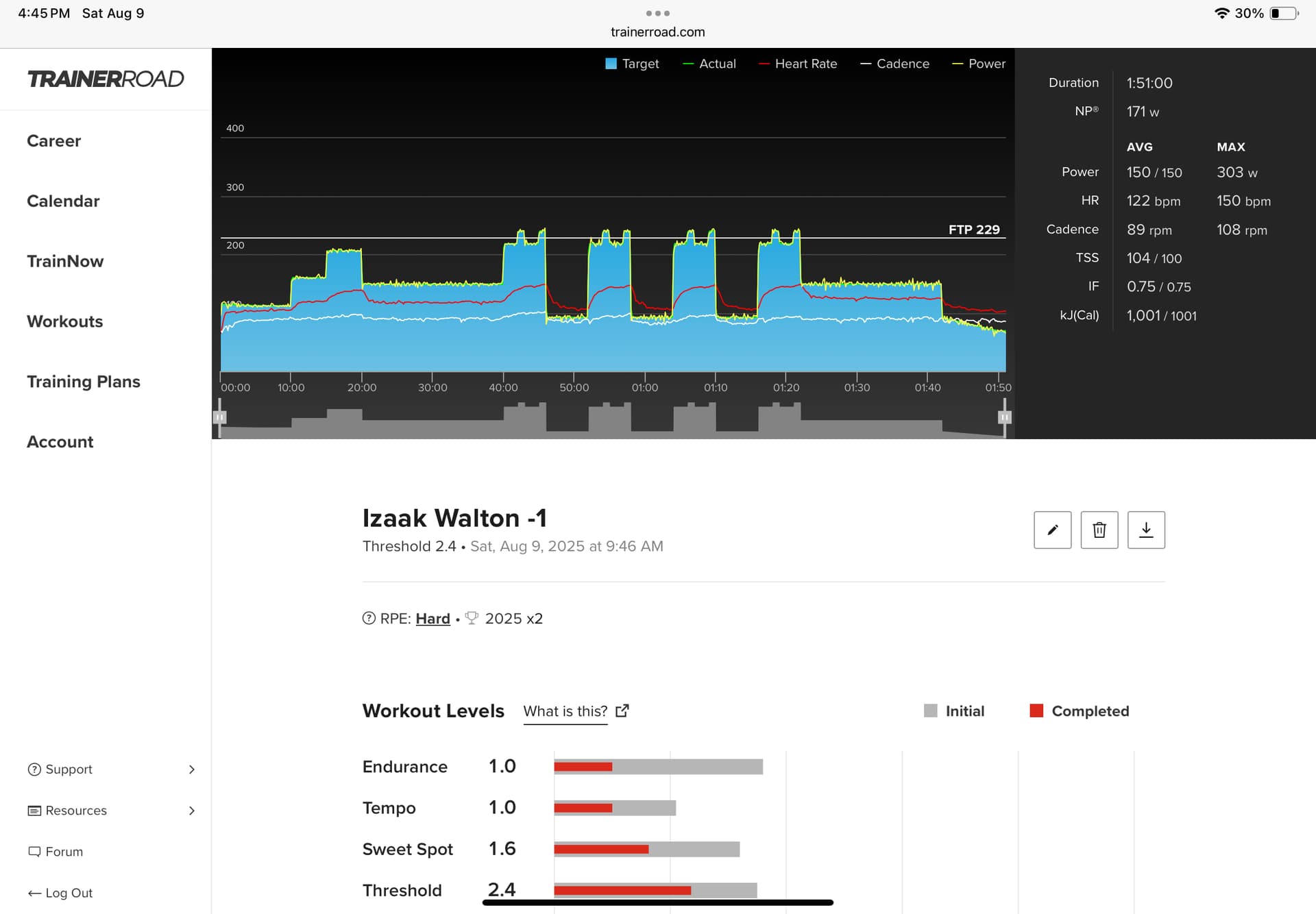The image size is (1316, 914).
Task: Expand the Resources menu chevron
Action: coord(191,811)
